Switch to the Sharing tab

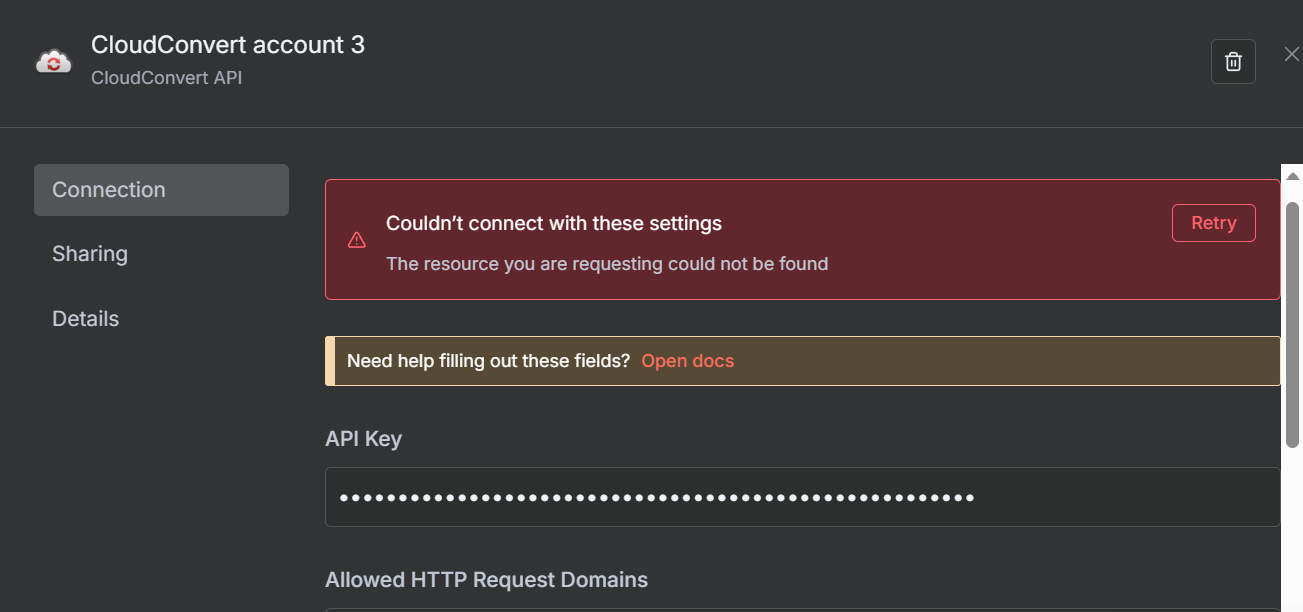pyautogui.click(x=90, y=254)
